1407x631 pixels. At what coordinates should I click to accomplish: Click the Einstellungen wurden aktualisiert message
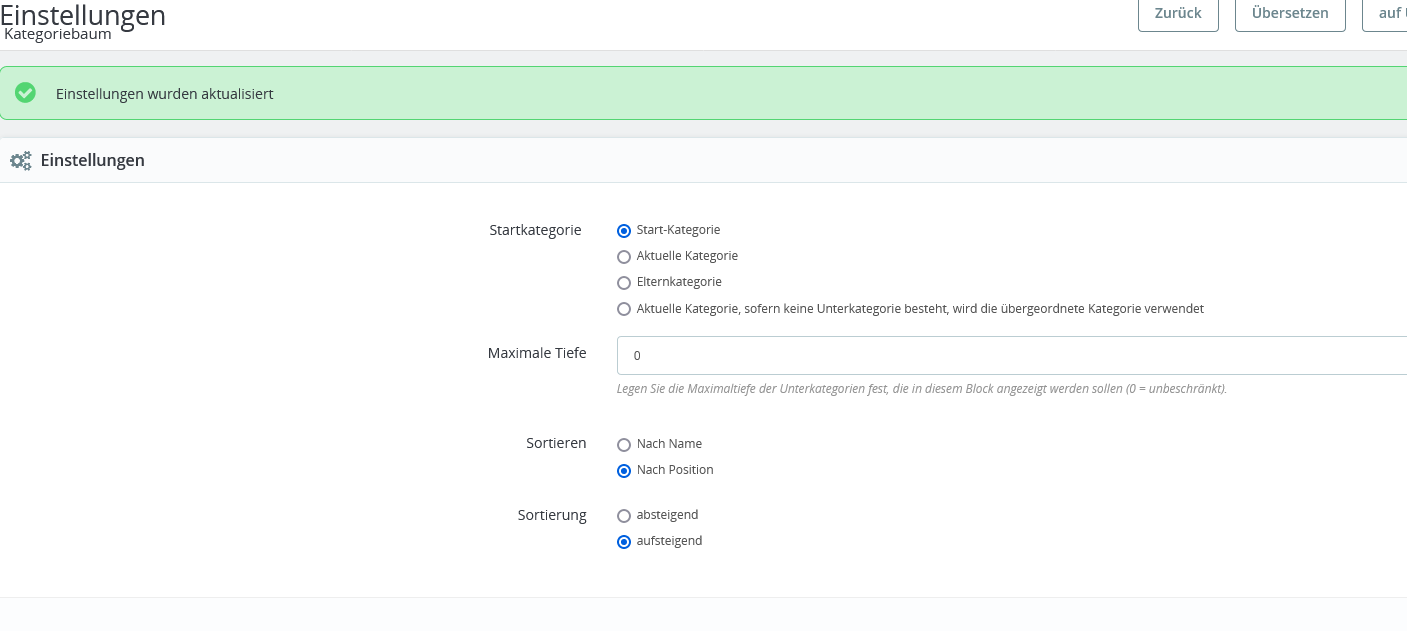pos(165,94)
